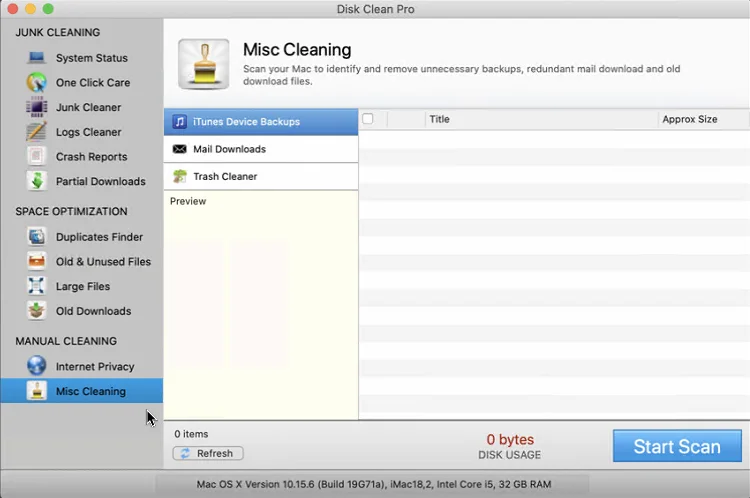750x498 pixels.
Task: Go to Old Downloads label
Action: (93, 311)
